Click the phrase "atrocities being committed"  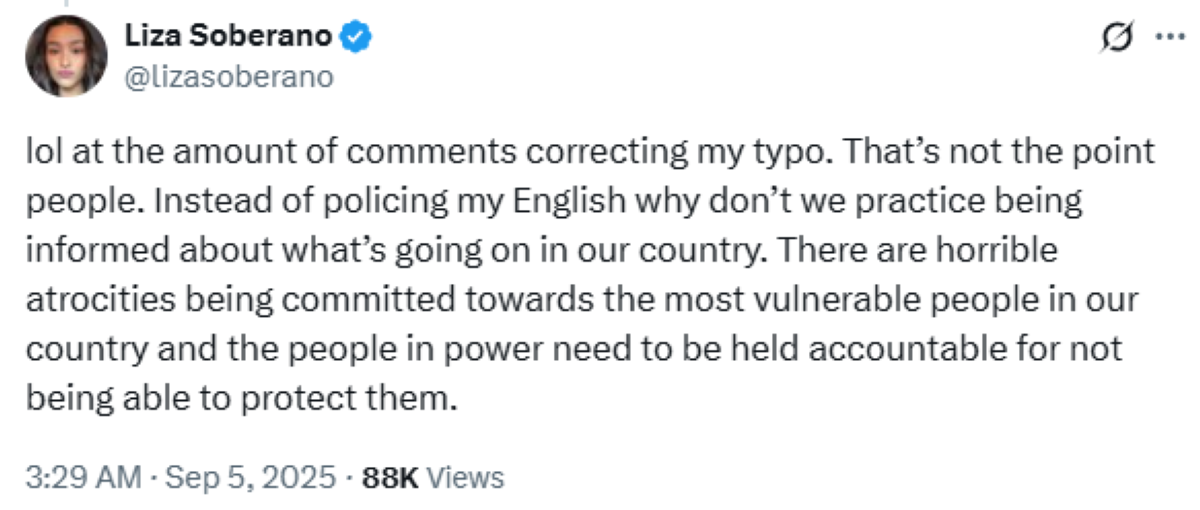coord(225,300)
